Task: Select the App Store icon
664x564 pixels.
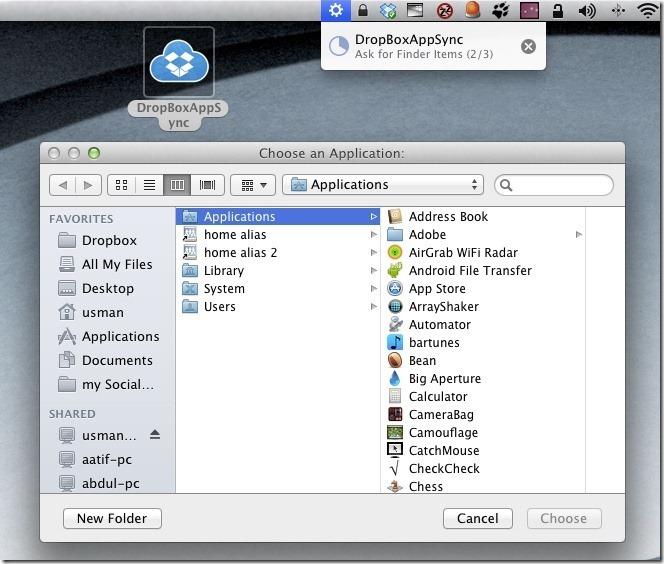Action: (395, 288)
